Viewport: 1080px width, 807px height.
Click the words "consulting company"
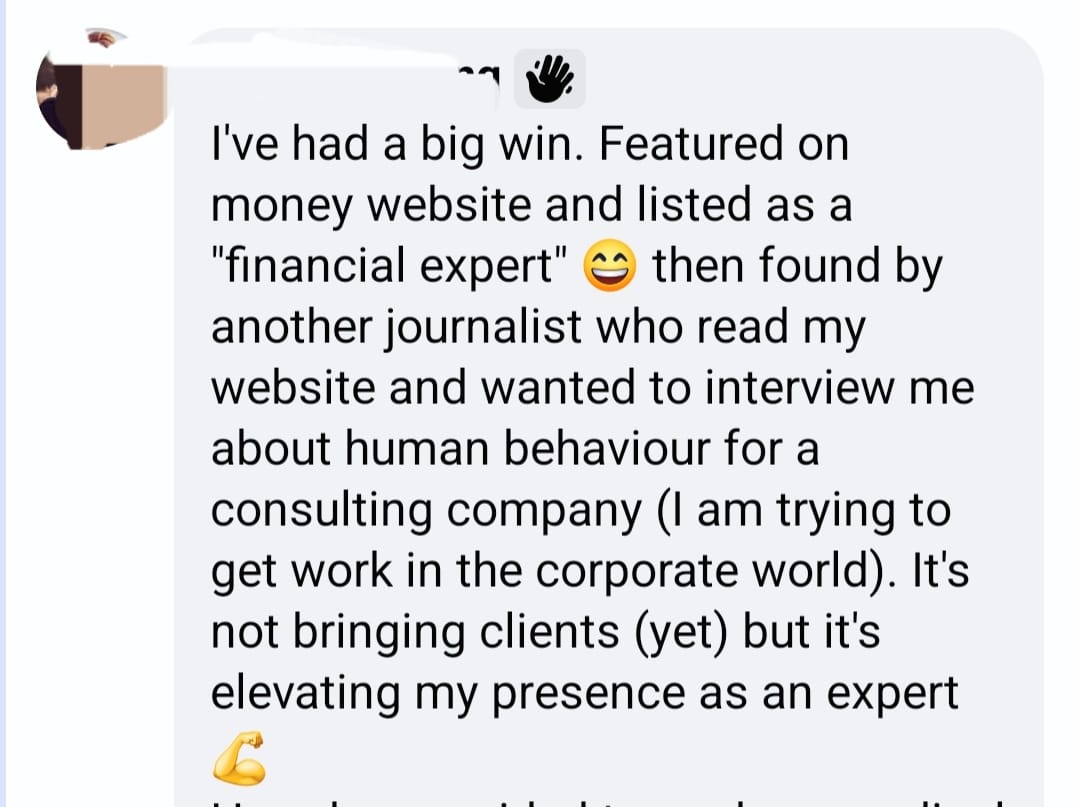(426, 511)
